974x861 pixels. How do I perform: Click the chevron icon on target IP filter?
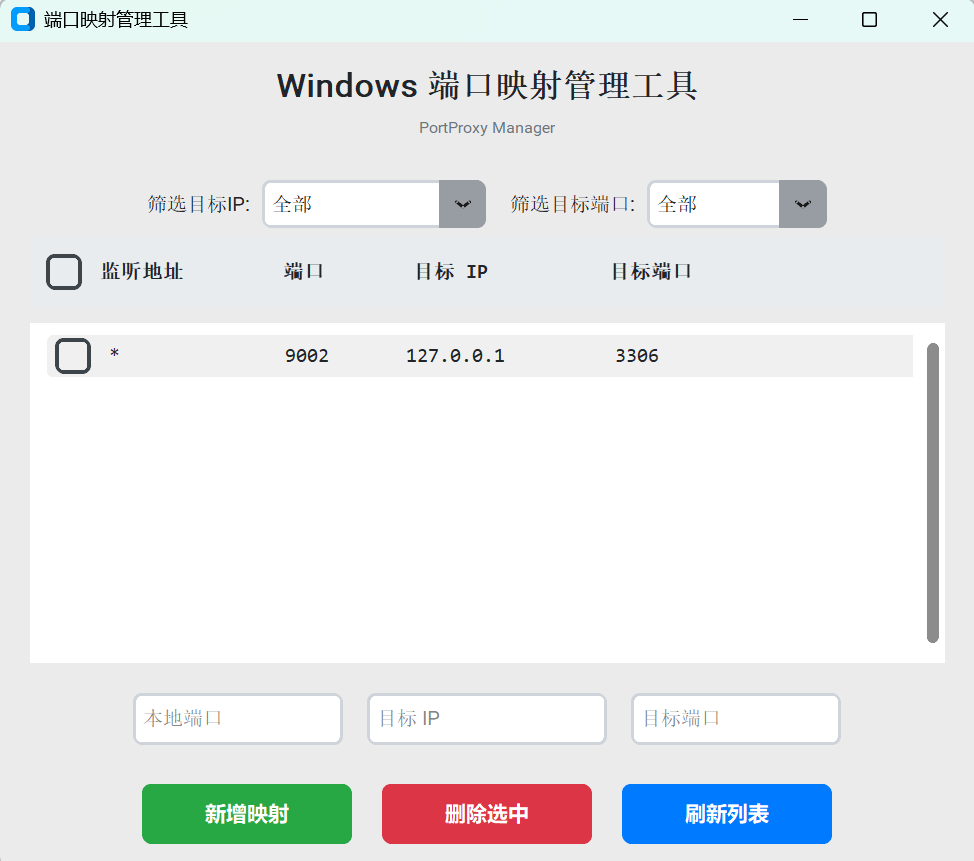click(462, 204)
